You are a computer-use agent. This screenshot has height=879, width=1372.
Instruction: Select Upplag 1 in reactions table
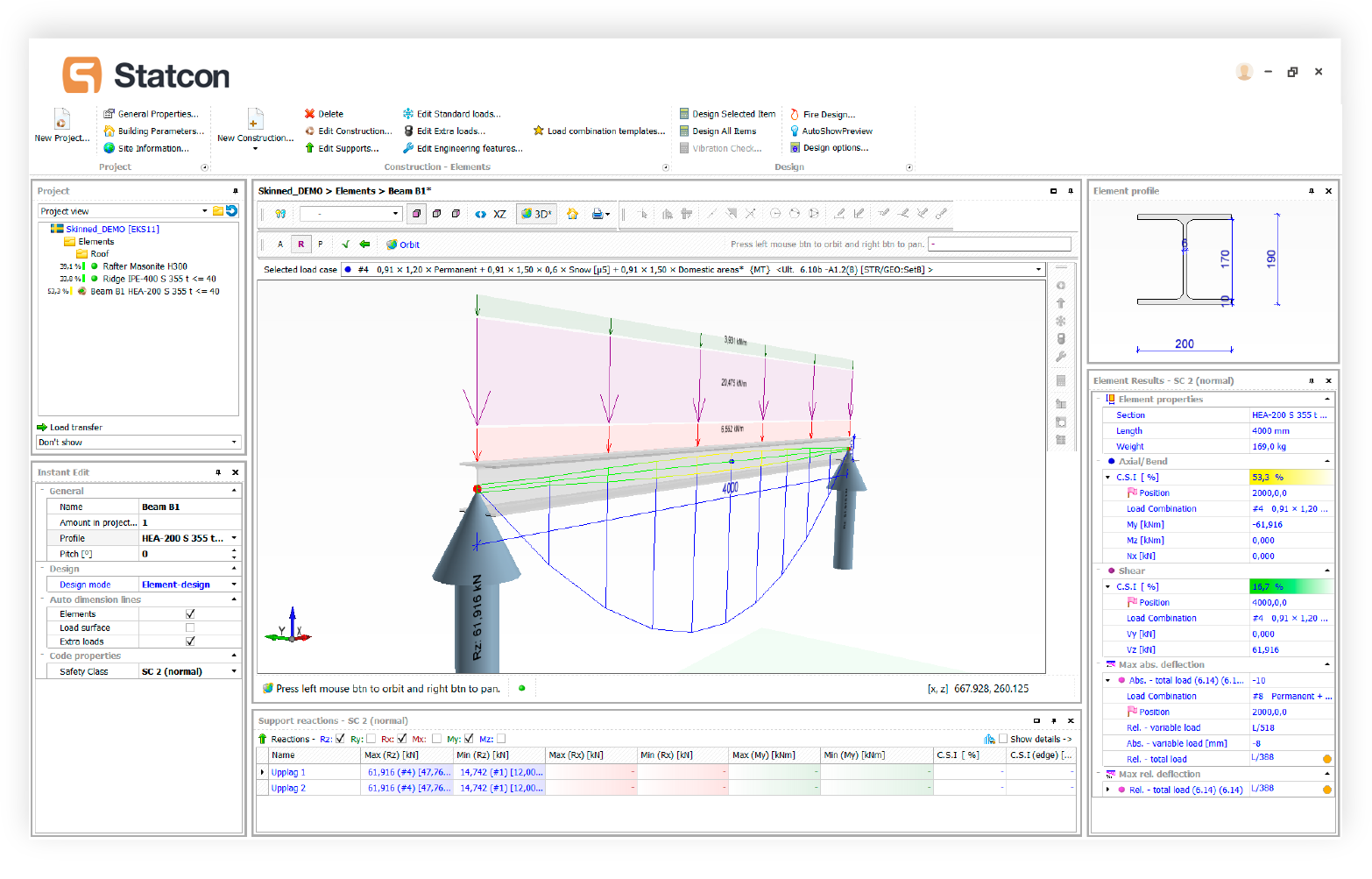[288, 773]
